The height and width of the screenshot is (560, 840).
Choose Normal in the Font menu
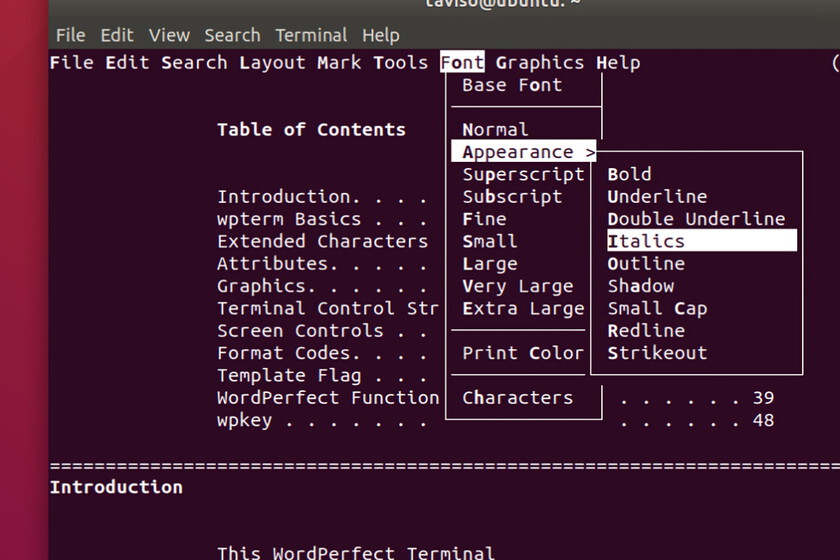[x=495, y=130]
